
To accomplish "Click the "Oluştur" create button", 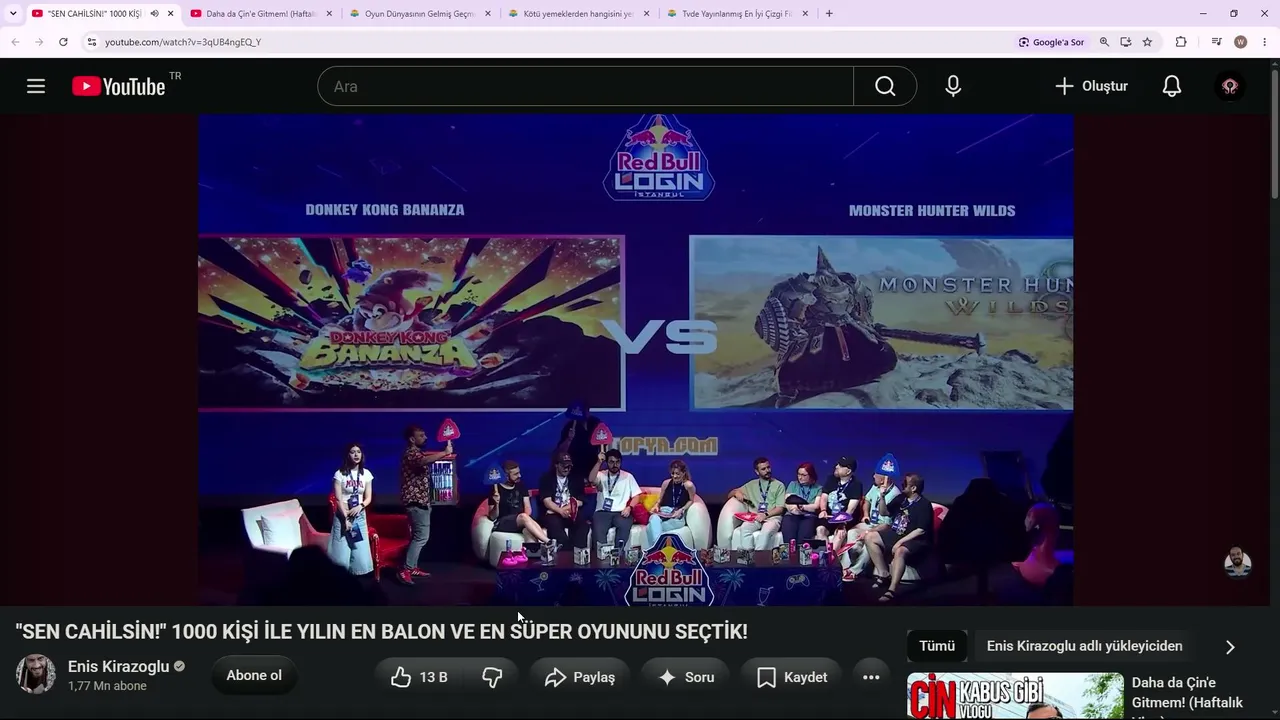I will click(1091, 86).
